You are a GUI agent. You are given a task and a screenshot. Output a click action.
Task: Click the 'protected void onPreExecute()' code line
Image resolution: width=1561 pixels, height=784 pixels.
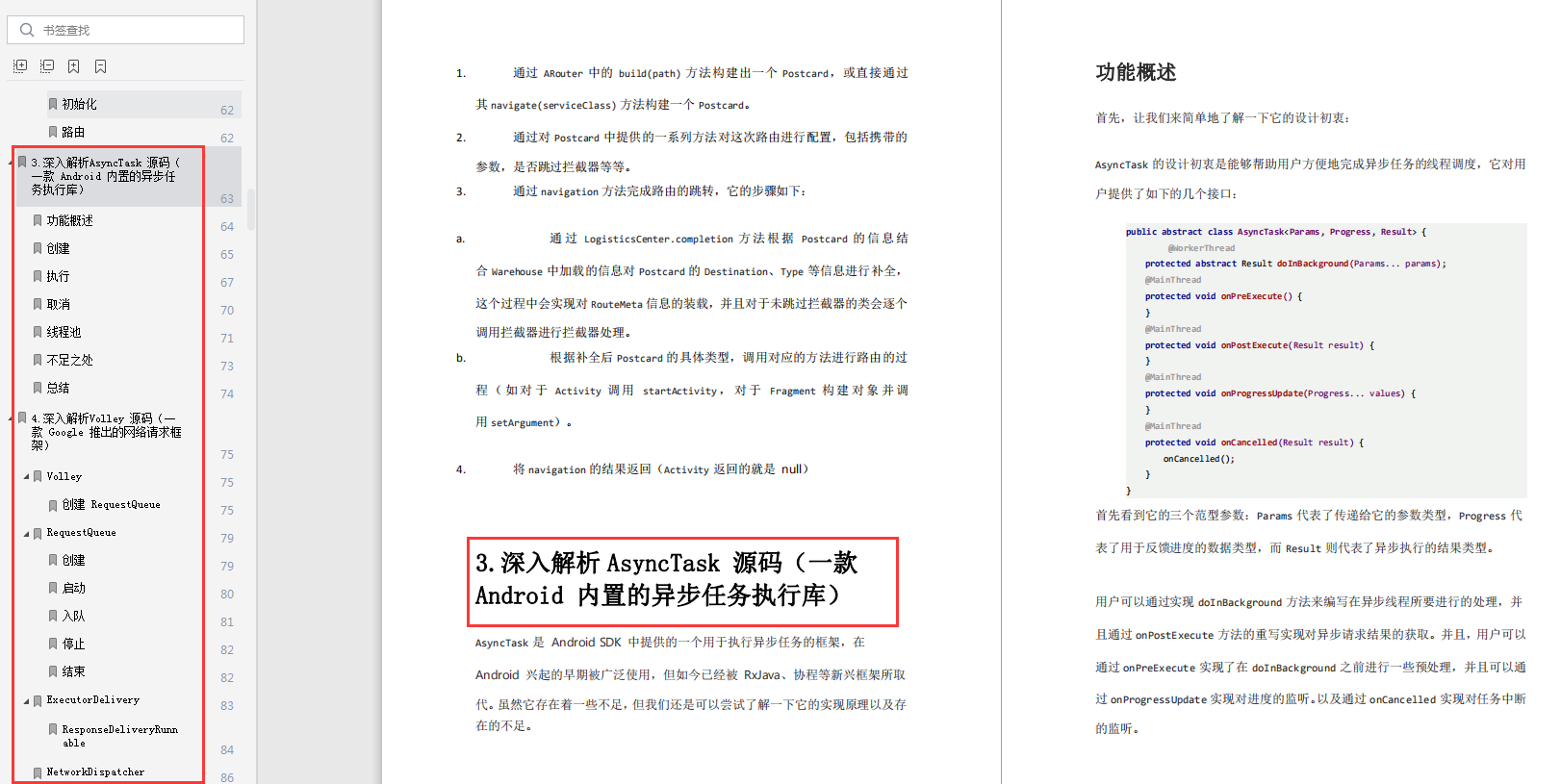1223,296
